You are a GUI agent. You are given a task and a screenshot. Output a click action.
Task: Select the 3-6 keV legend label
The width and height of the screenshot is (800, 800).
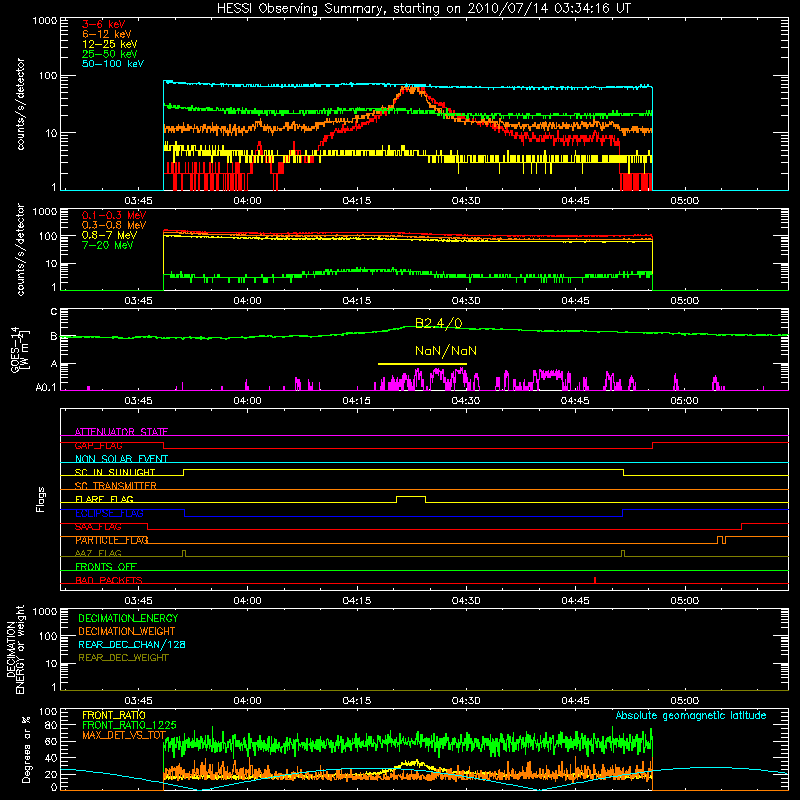click(104, 24)
